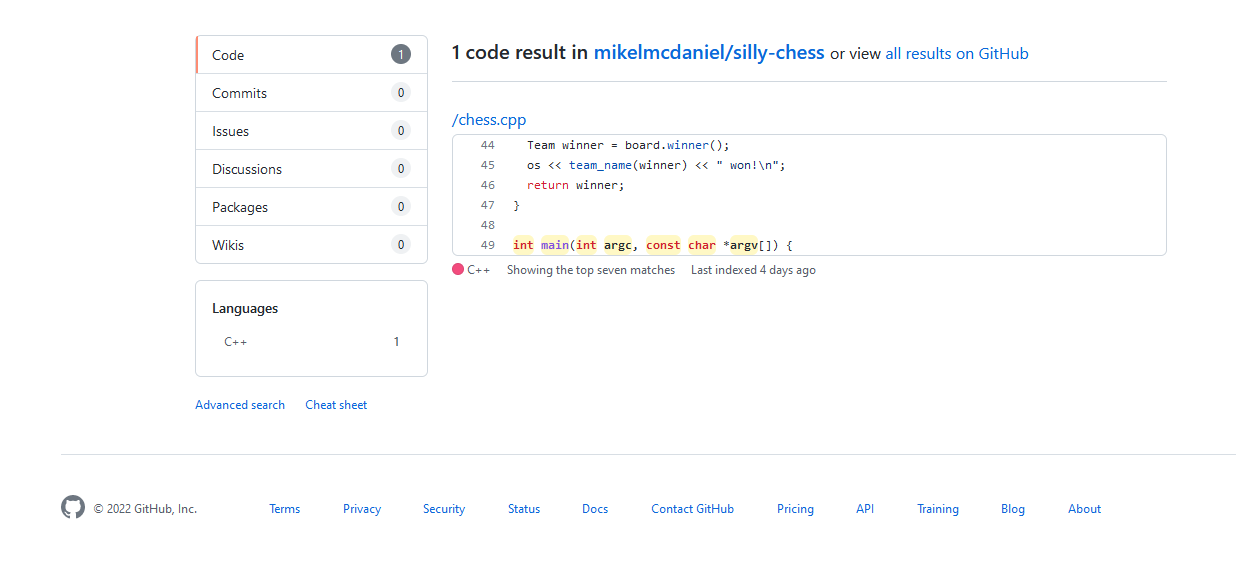Open the Terms footer link
The image size is (1236, 583).
click(x=284, y=509)
